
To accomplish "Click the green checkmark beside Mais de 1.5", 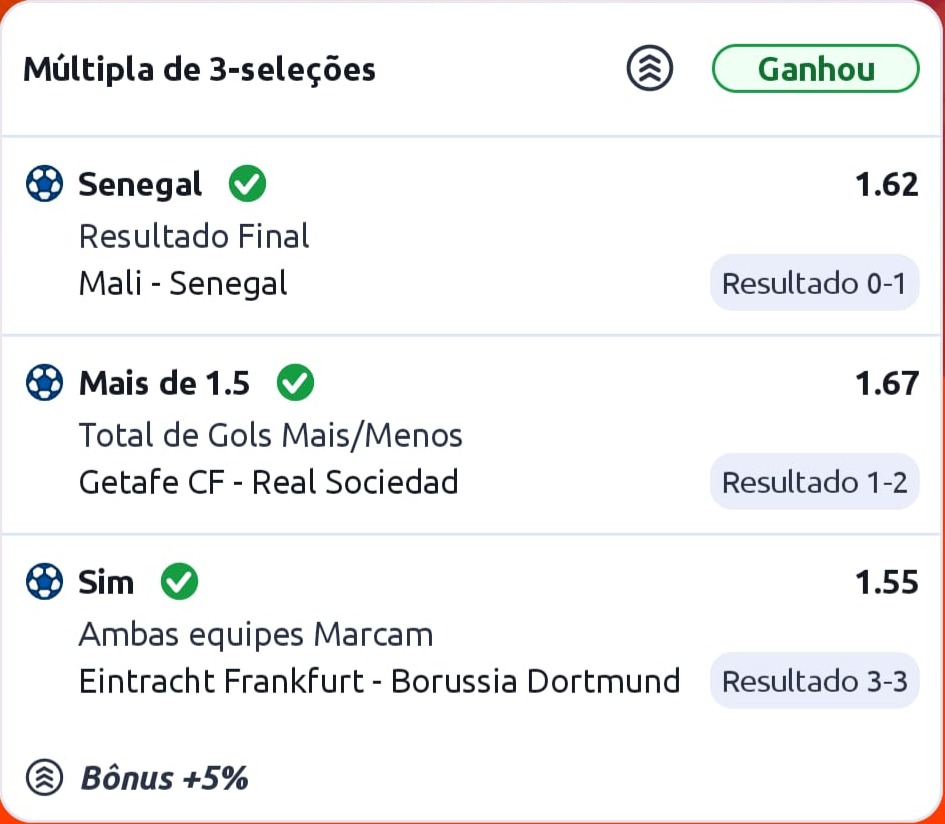I will [x=295, y=382].
